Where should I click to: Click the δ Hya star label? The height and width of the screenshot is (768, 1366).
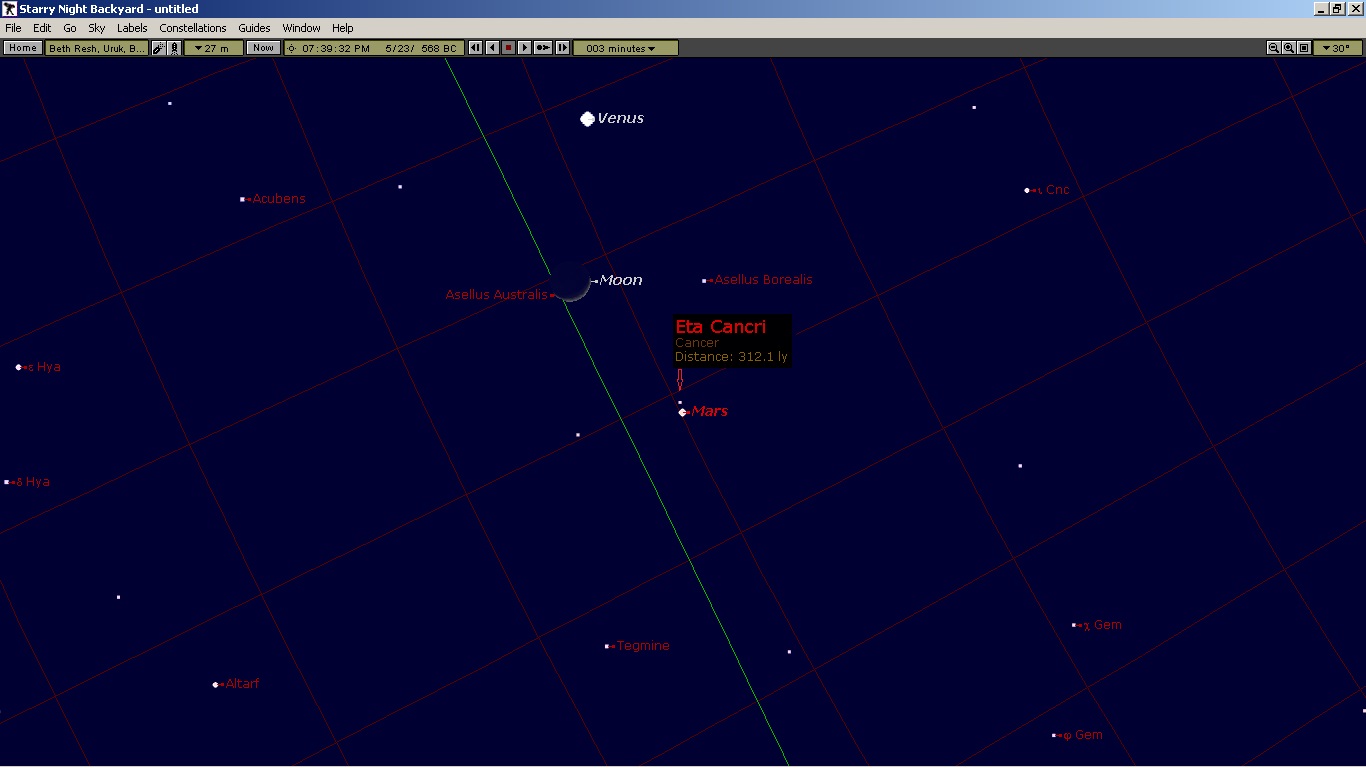33,482
